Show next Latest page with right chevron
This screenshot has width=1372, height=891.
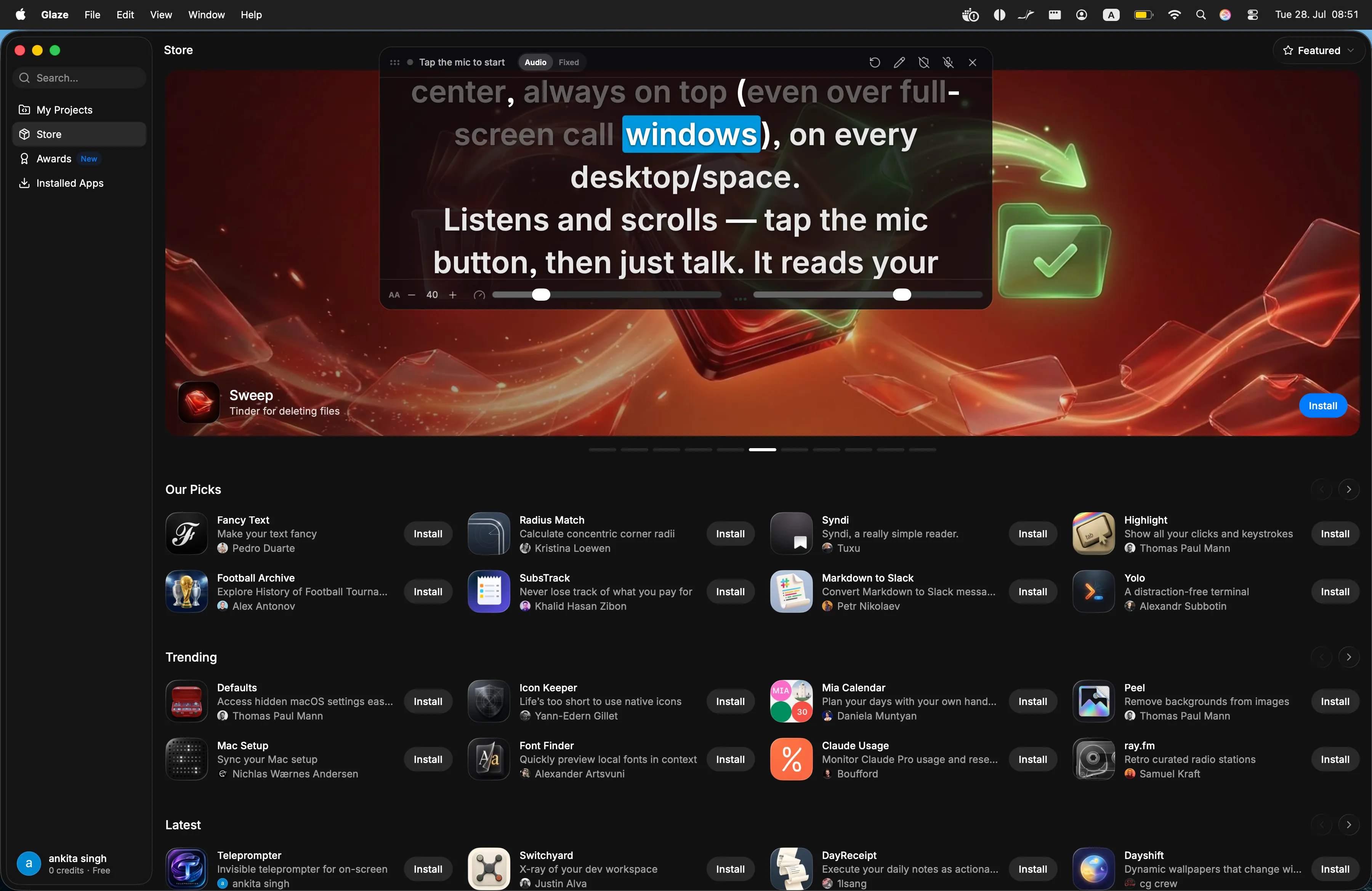1348,825
